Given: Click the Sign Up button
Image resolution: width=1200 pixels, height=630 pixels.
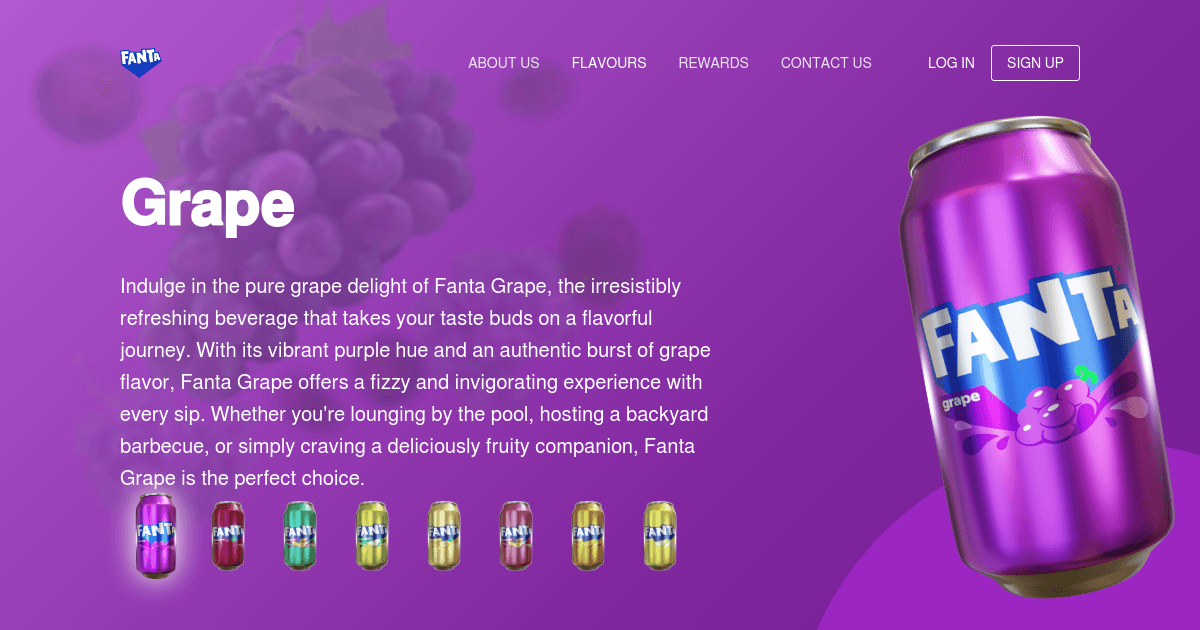Looking at the screenshot, I should click(x=1035, y=63).
